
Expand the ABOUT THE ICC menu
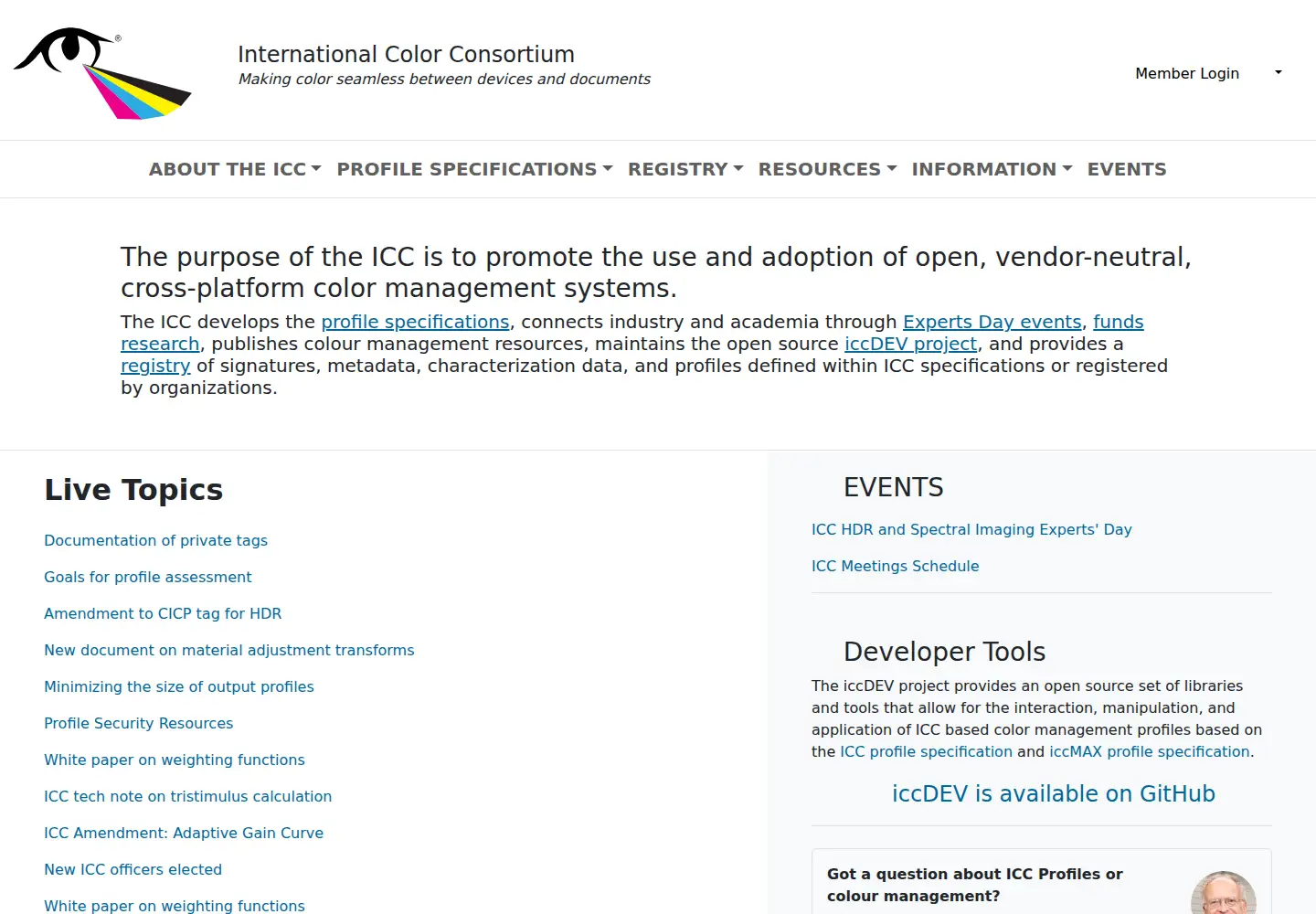235,169
